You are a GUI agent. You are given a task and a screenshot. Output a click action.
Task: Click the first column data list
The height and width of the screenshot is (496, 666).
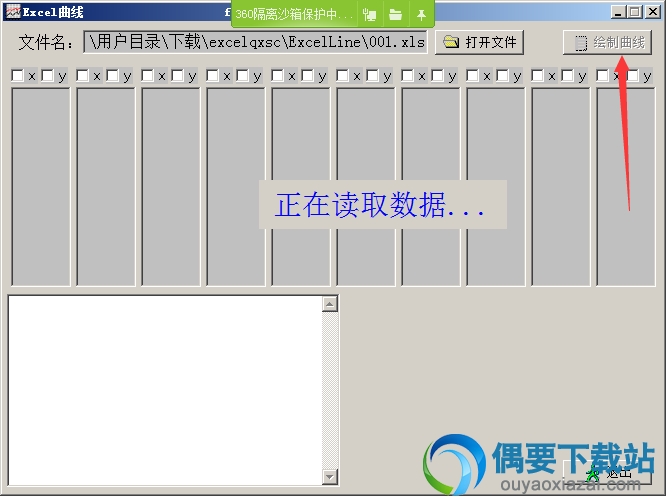pos(41,187)
